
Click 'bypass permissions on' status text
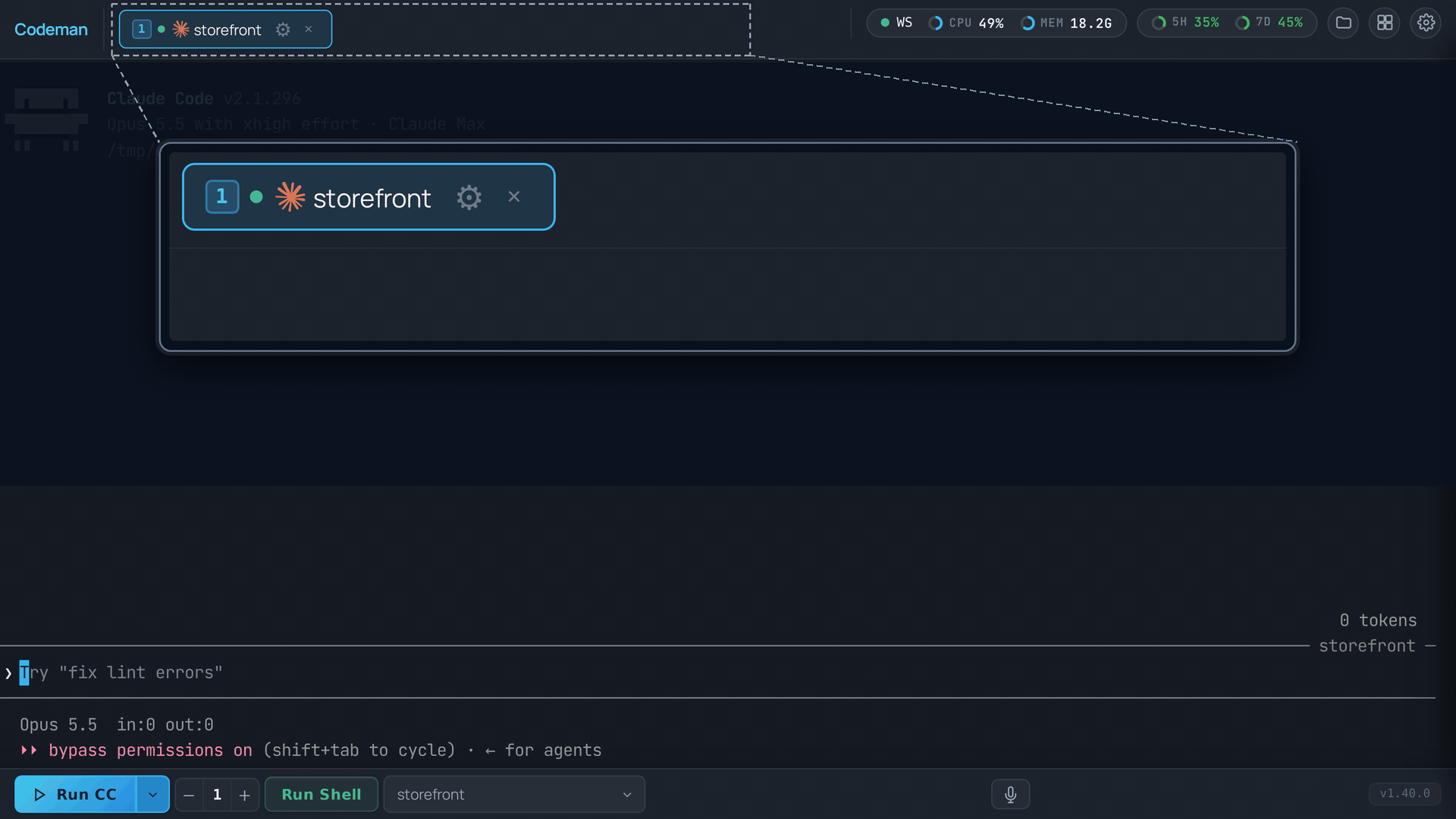point(150,750)
